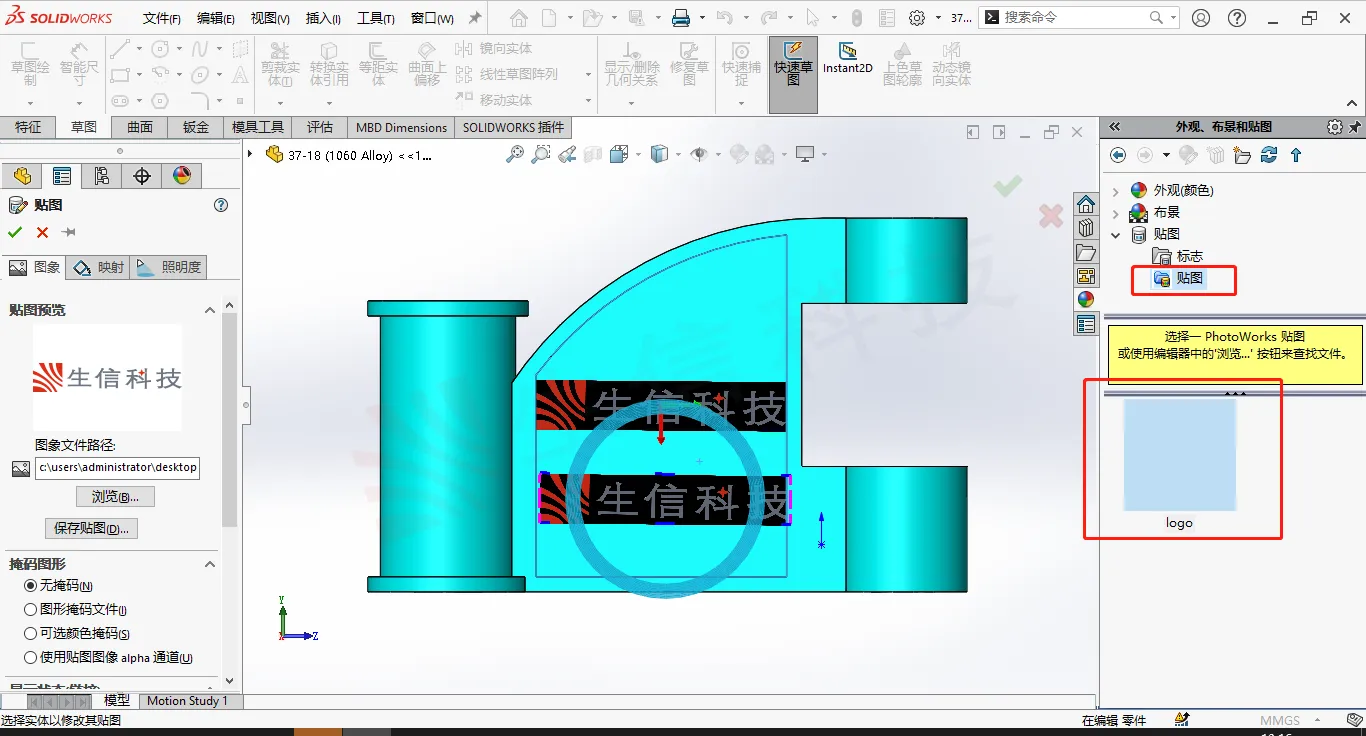Open the Motion Study 1 tab

coord(187,701)
